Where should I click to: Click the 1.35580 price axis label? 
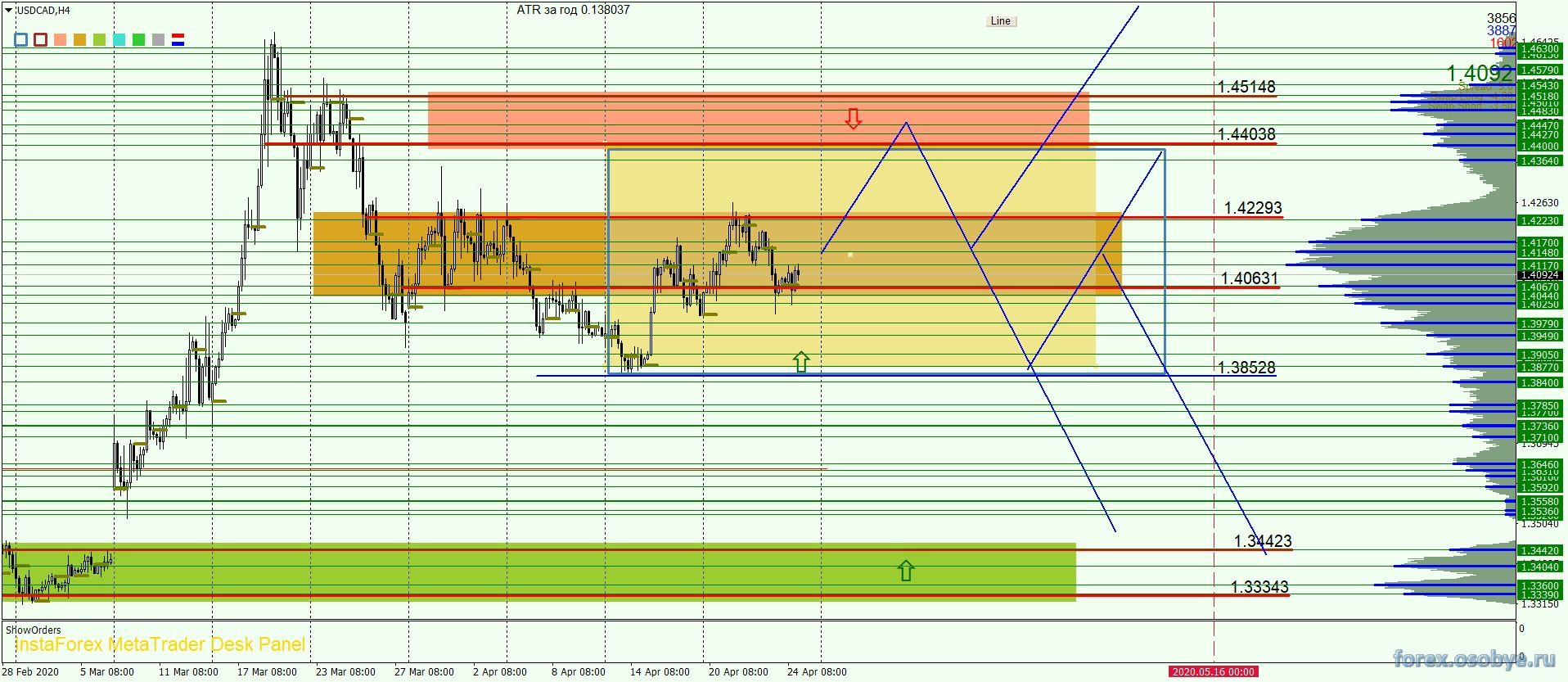click(1539, 502)
